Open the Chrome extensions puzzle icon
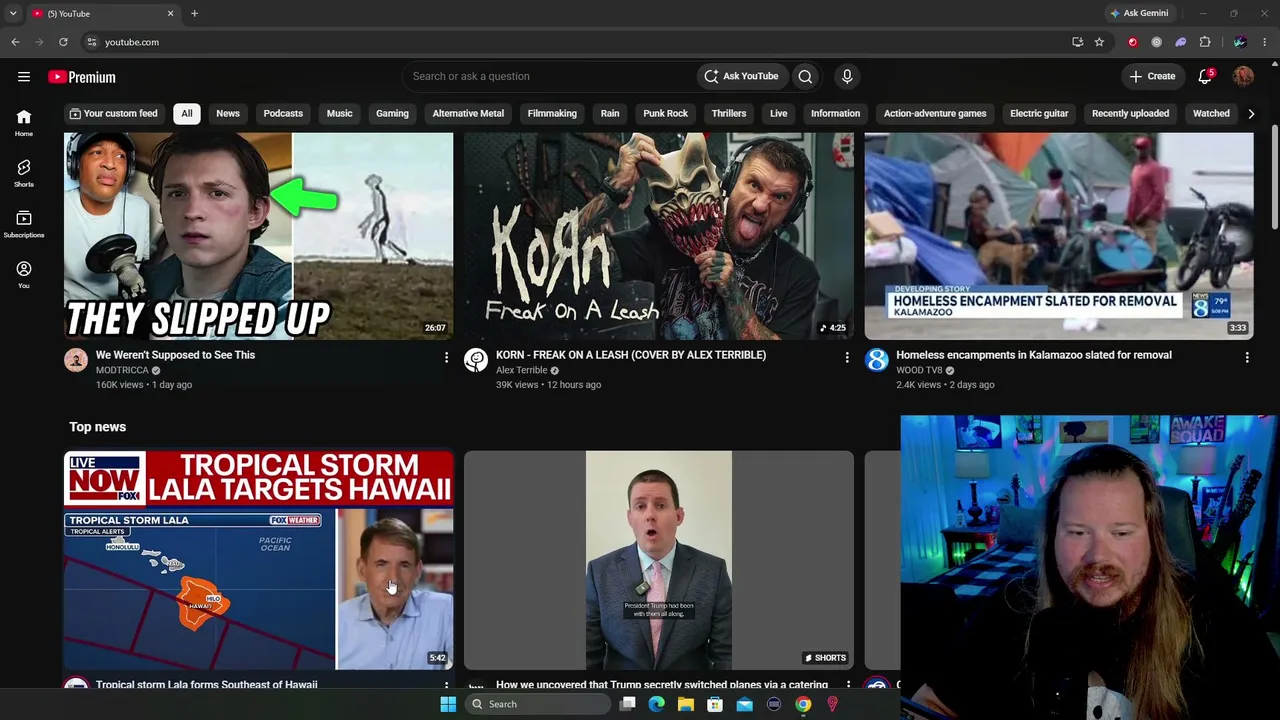 tap(1205, 42)
